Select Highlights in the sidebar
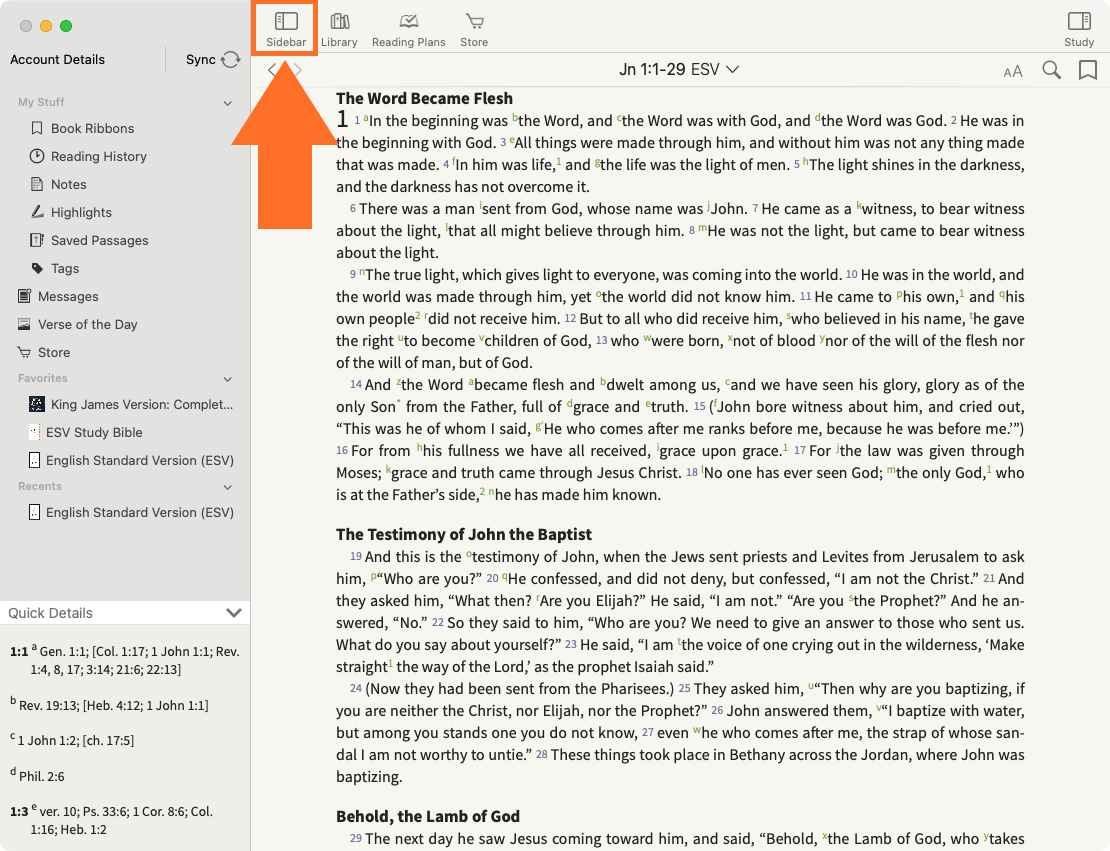The width and height of the screenshot is (1110, 851). tap(81, 212)
